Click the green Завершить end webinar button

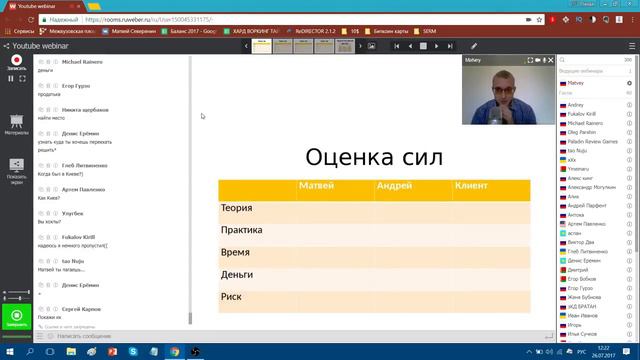pyautogui.click(x=16, y=316)
